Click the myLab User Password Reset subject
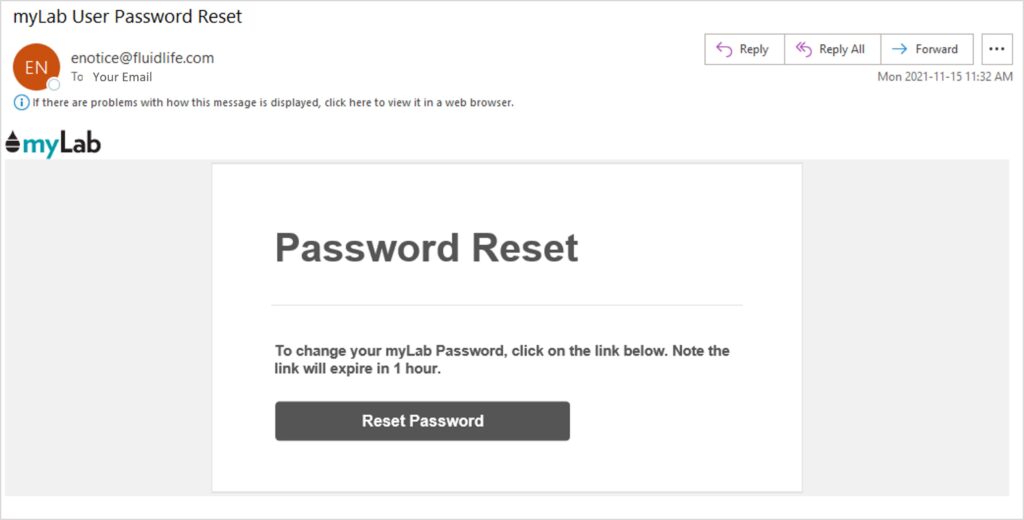 pos(128,16)
